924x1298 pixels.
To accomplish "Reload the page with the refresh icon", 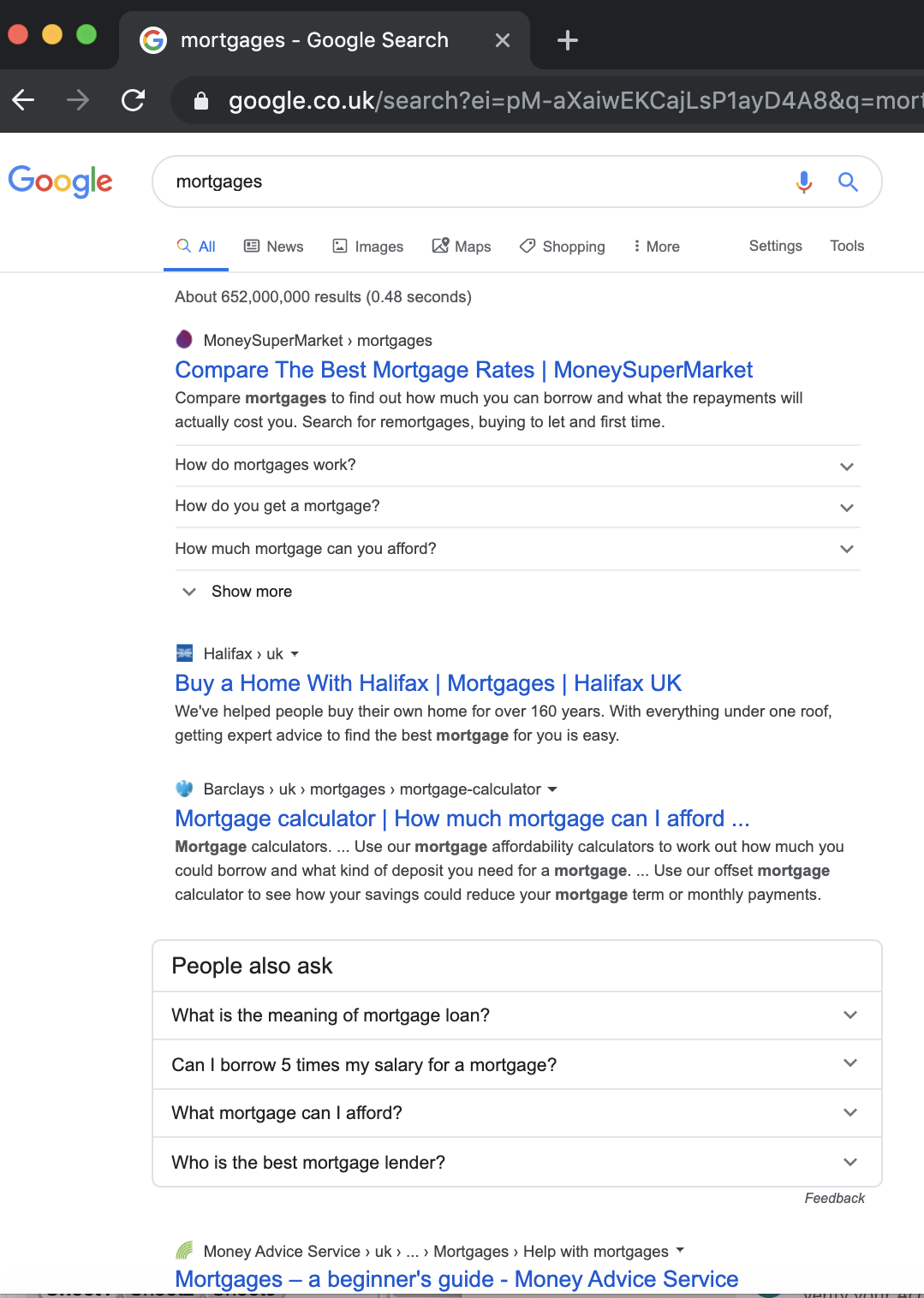I will pyautogui.click(x=134, y=100).
